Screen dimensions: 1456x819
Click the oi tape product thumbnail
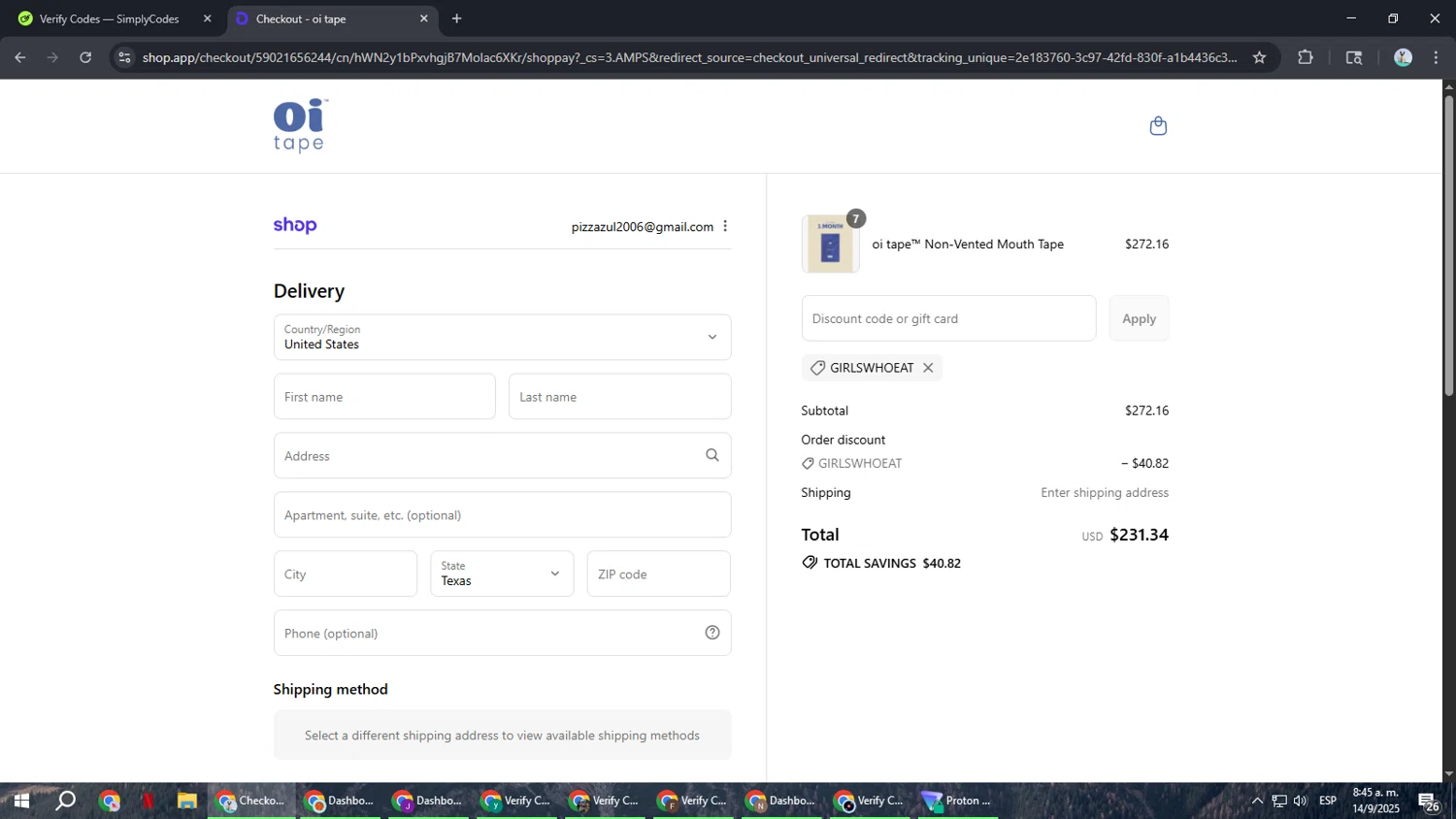[830, 244]
